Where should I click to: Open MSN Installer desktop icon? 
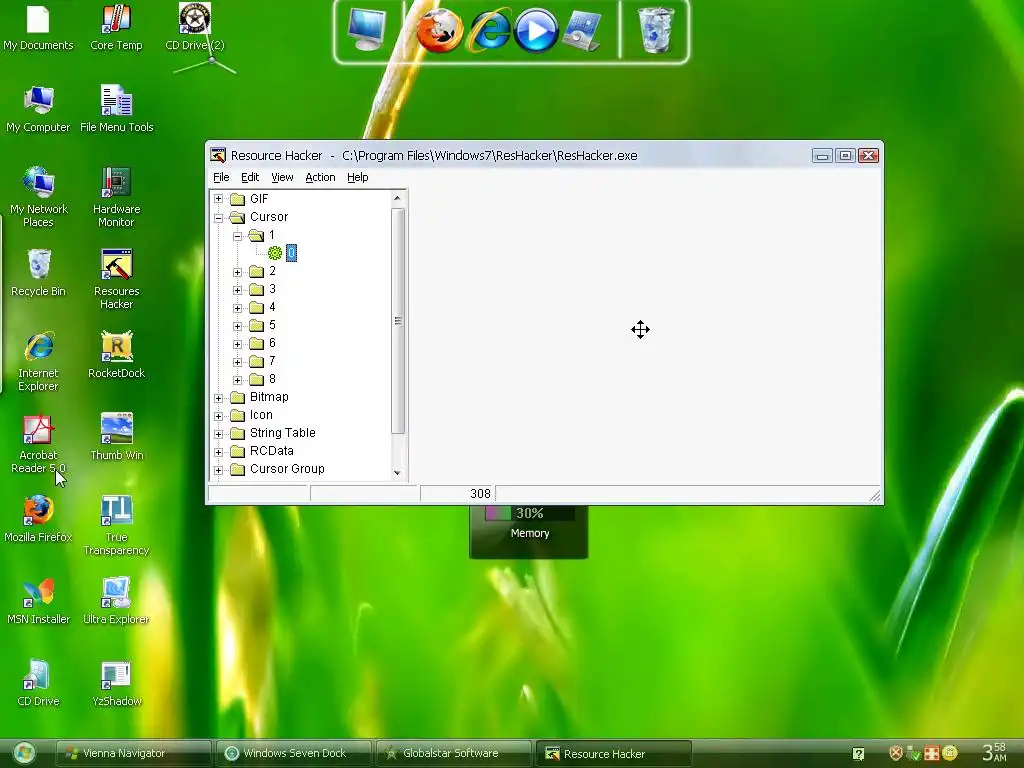[38, 602]
